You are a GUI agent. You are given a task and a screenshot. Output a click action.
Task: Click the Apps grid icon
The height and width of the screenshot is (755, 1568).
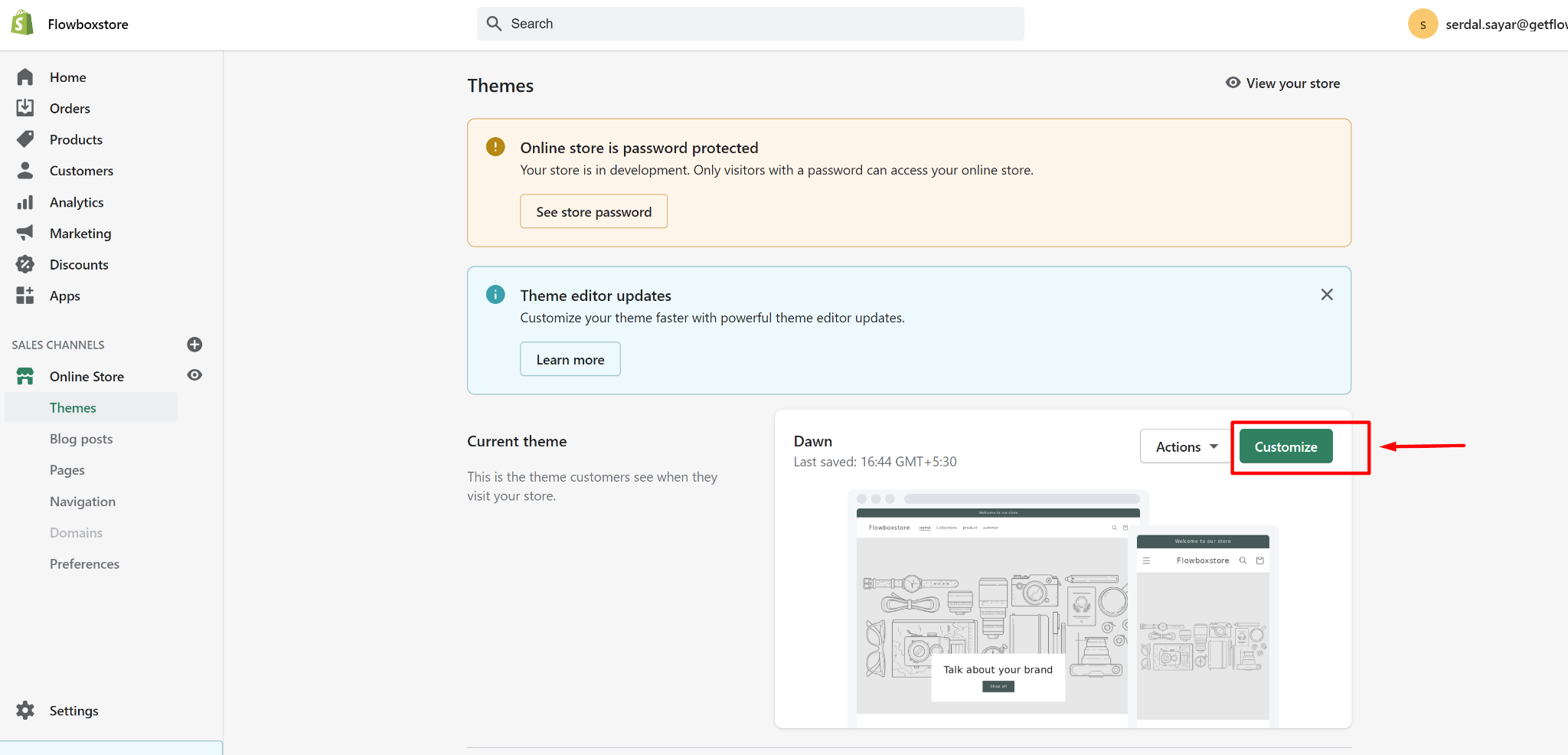25,296
